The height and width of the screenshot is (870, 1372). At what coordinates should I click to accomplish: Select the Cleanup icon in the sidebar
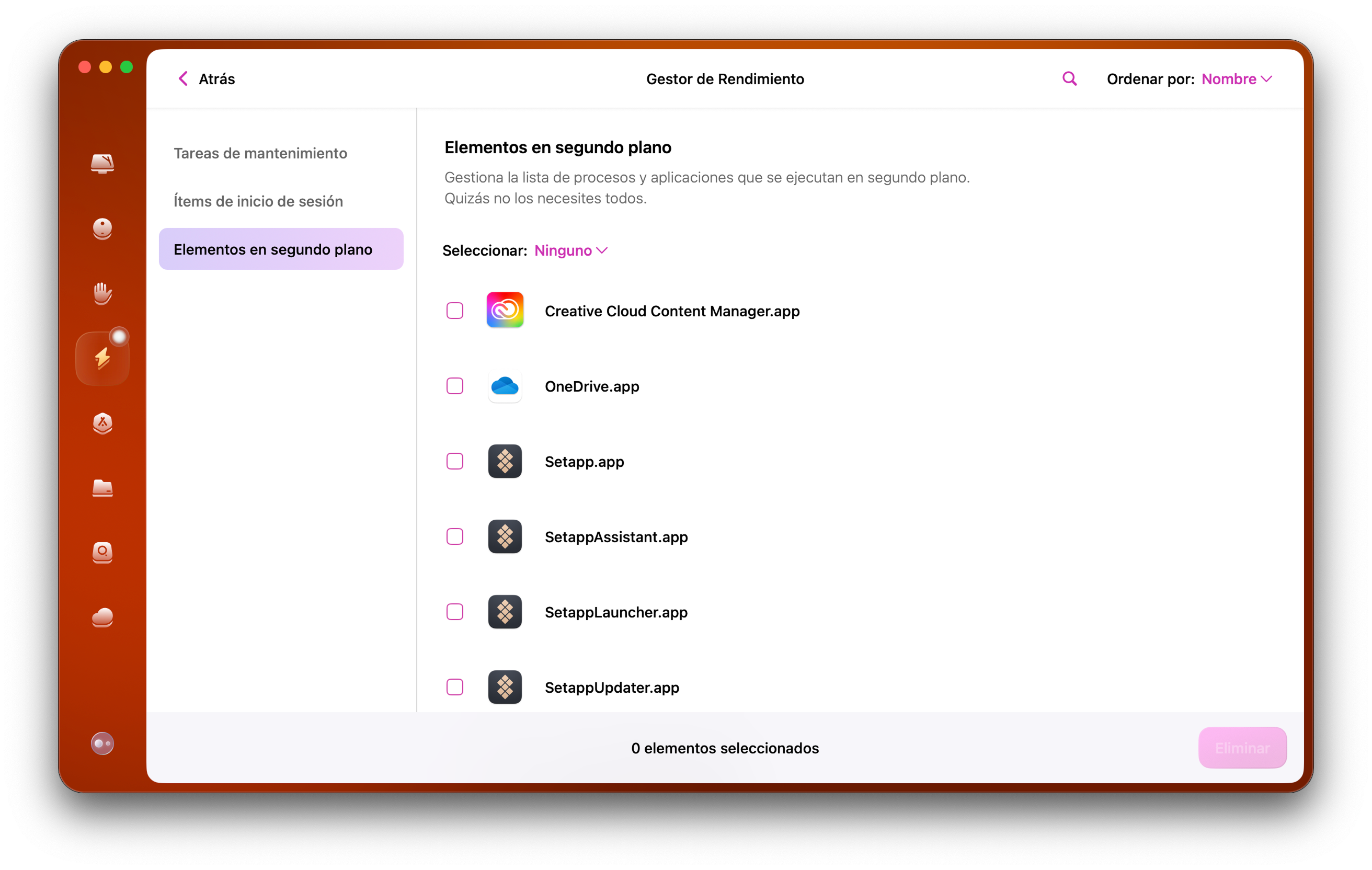[x=102, y=230]
